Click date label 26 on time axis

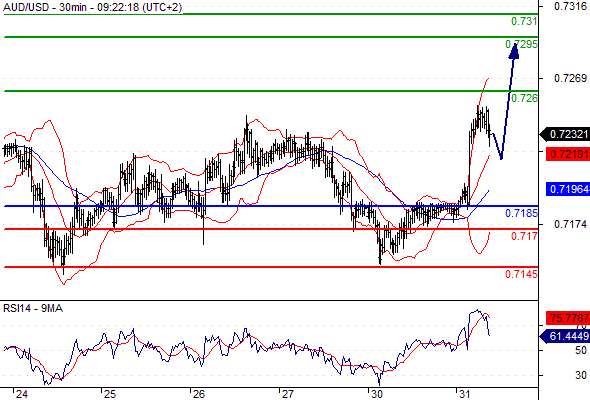tap(199, 394)
